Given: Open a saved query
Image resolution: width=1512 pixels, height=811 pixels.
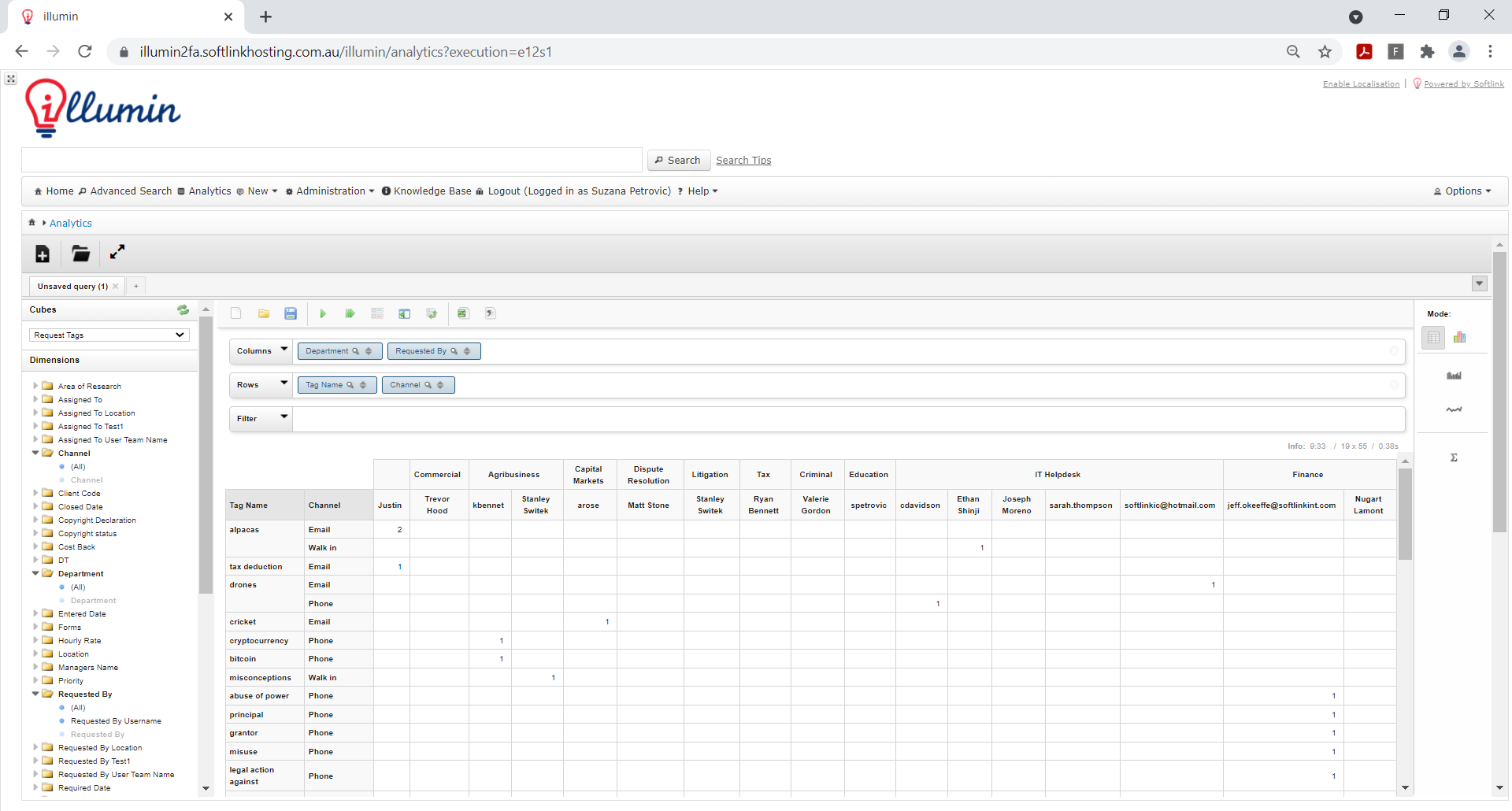Looking at the screenshot, I should [x=263, y=313].
